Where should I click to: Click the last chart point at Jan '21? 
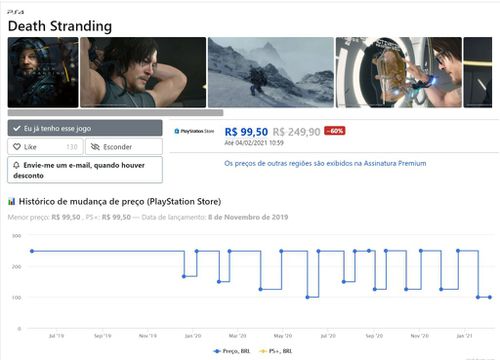coord(490,297)
